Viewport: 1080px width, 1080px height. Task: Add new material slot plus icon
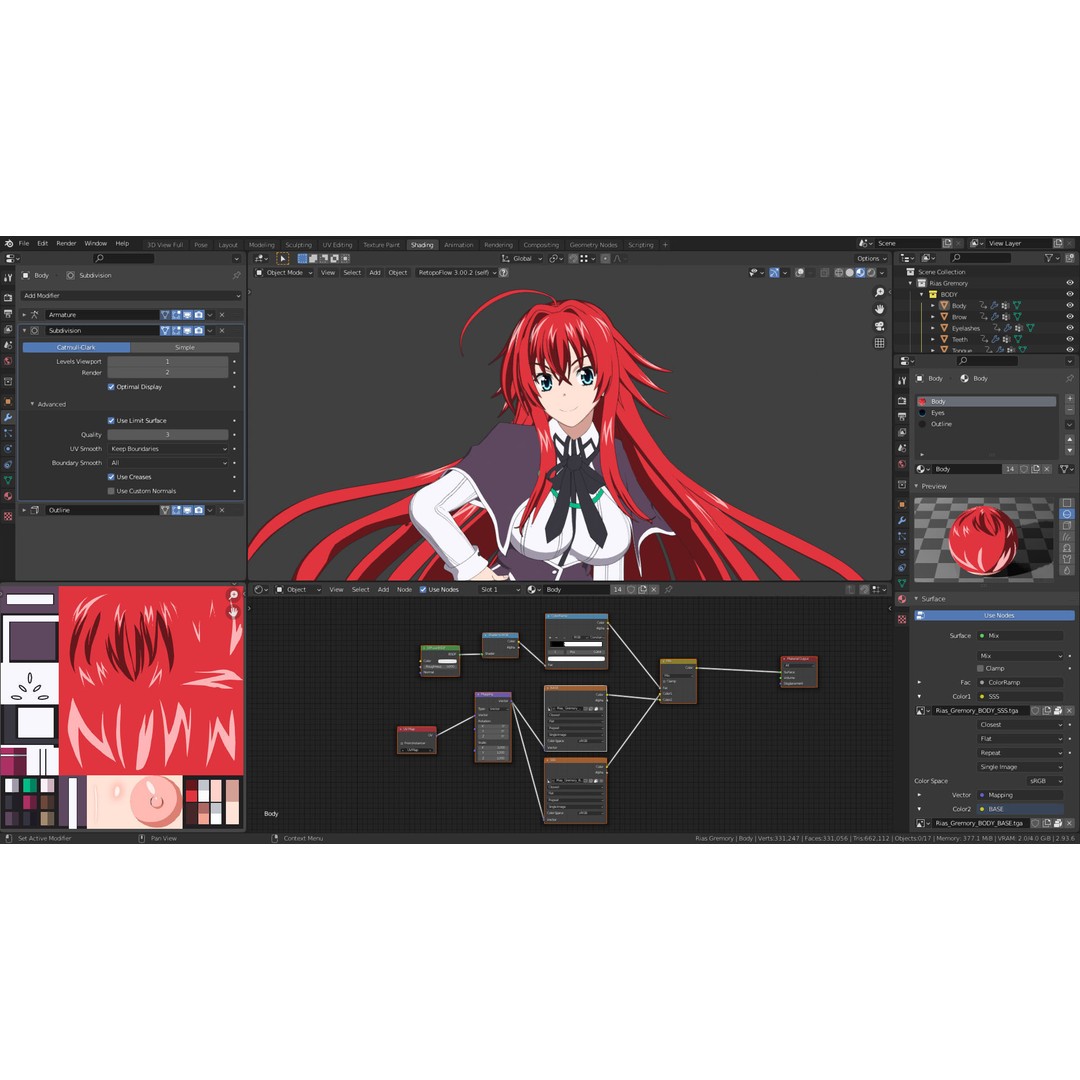(1070, 399)
